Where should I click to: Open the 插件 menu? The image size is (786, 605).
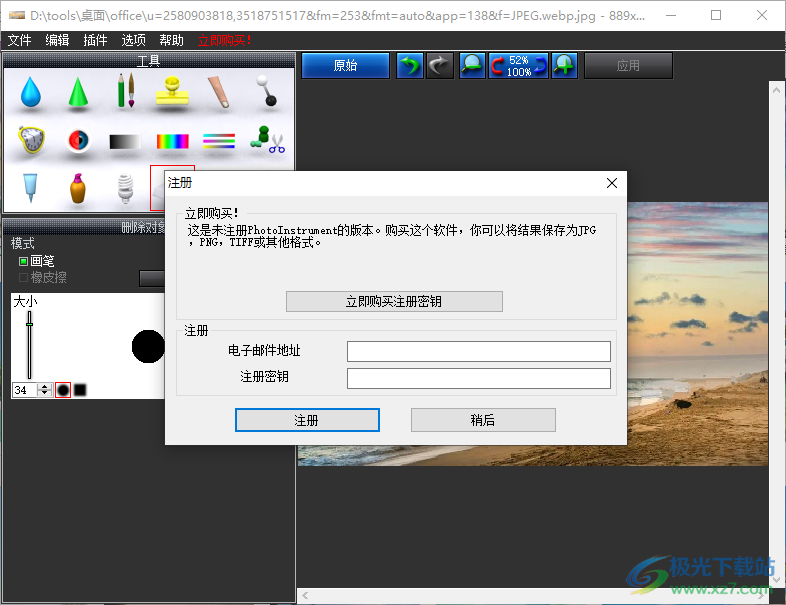[95, 40]
